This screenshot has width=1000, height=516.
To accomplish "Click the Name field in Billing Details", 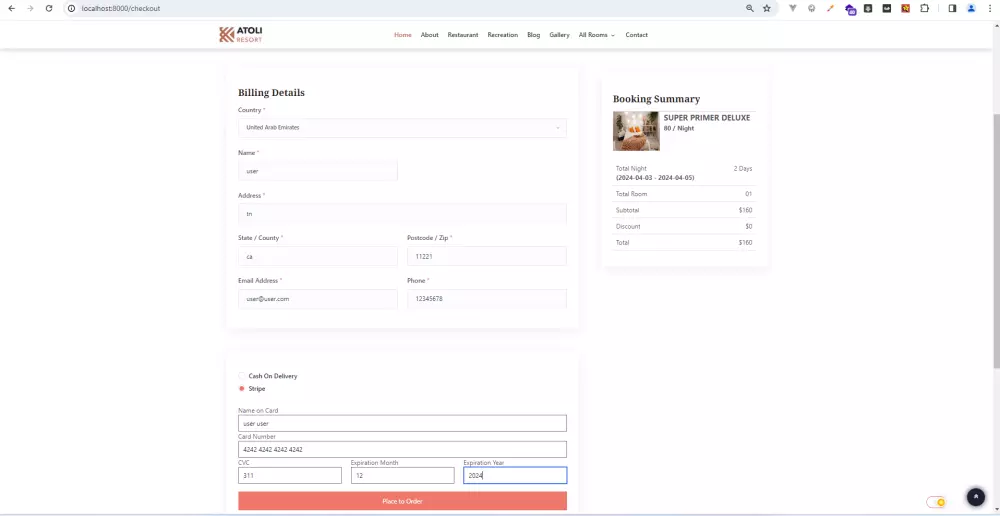I will tap(318, 171).
